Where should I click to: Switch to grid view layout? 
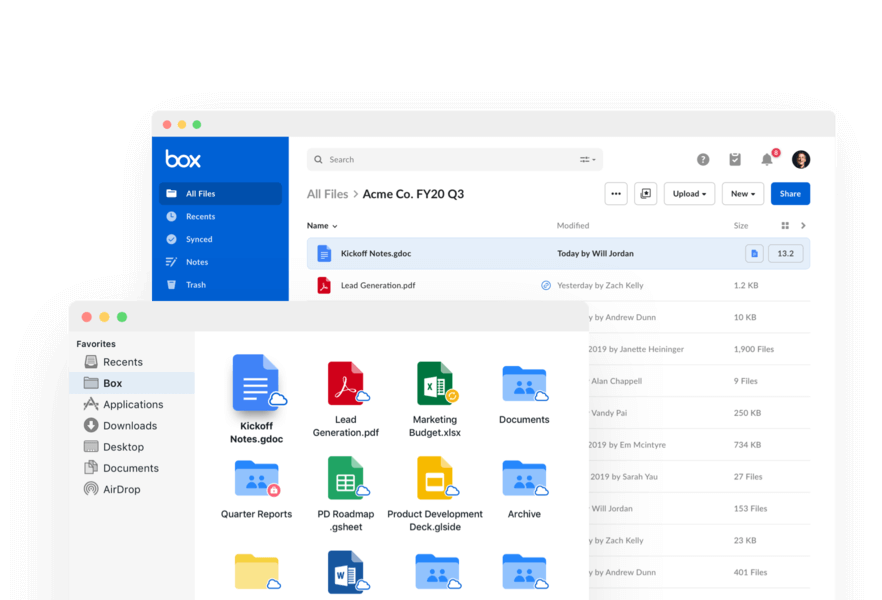(x=785, y=226)
